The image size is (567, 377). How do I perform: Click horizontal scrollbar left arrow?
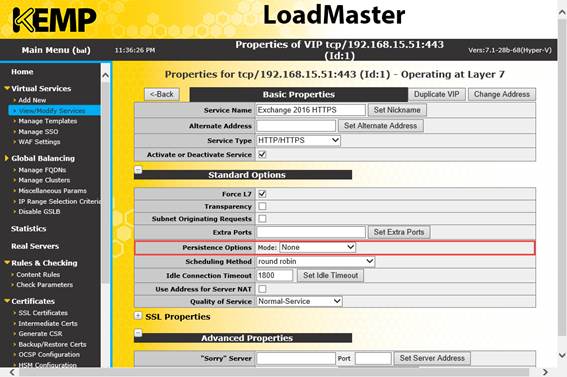(x=12, y=372)
